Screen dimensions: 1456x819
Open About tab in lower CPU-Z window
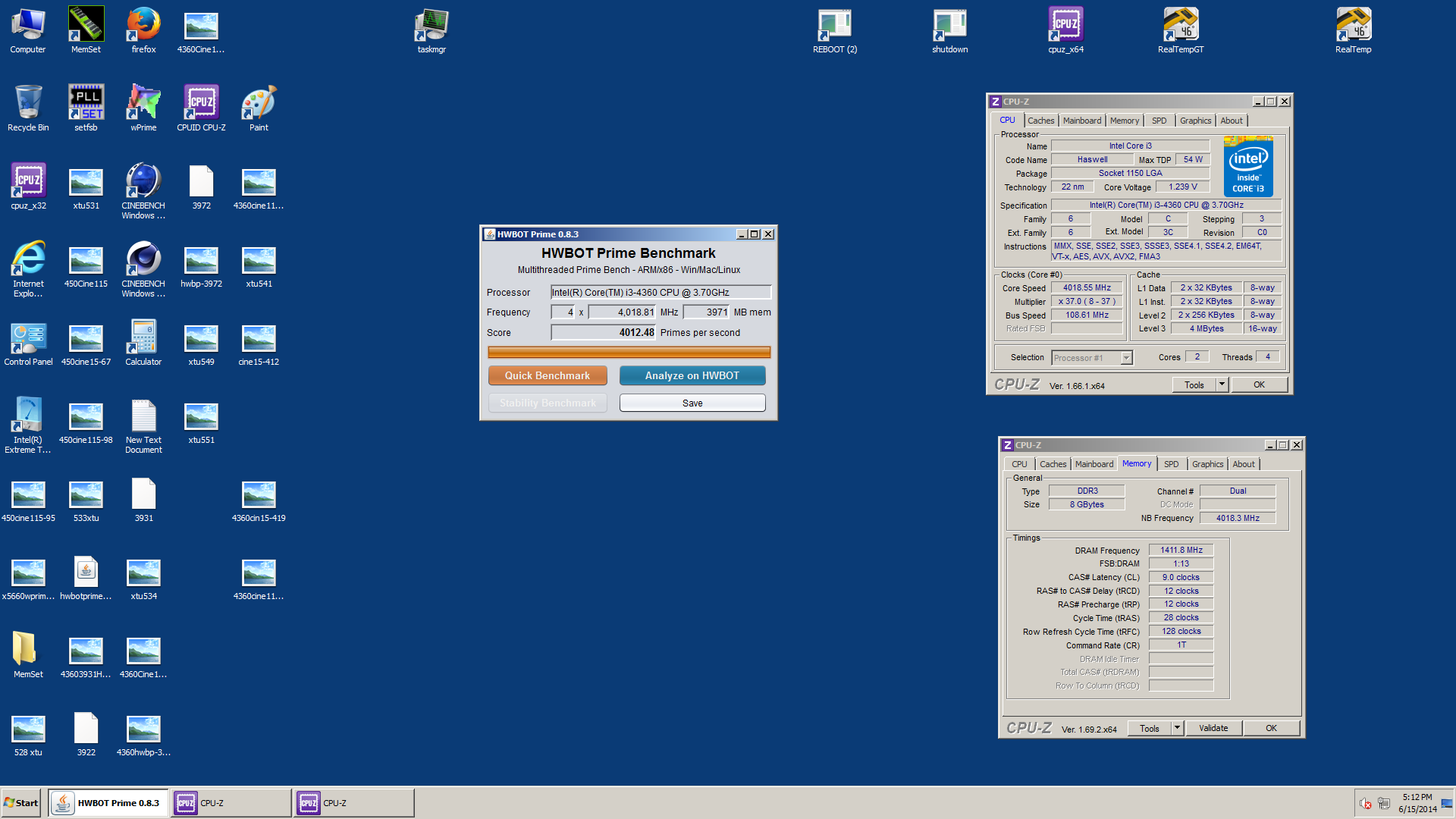[1243, 464]
